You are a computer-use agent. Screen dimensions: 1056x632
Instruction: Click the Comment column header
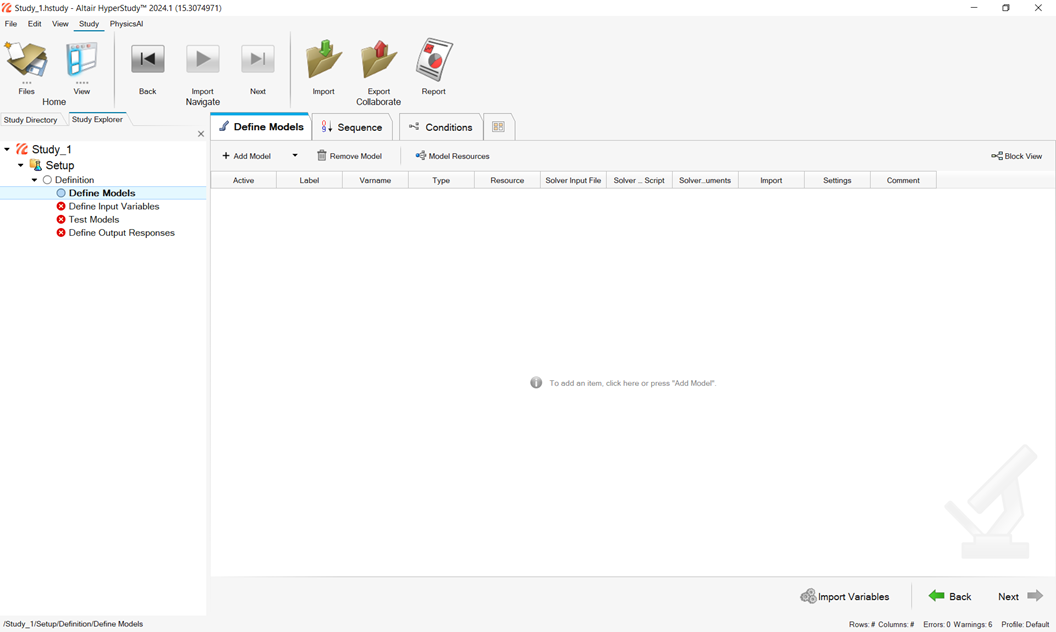click(x=903, y=180)
